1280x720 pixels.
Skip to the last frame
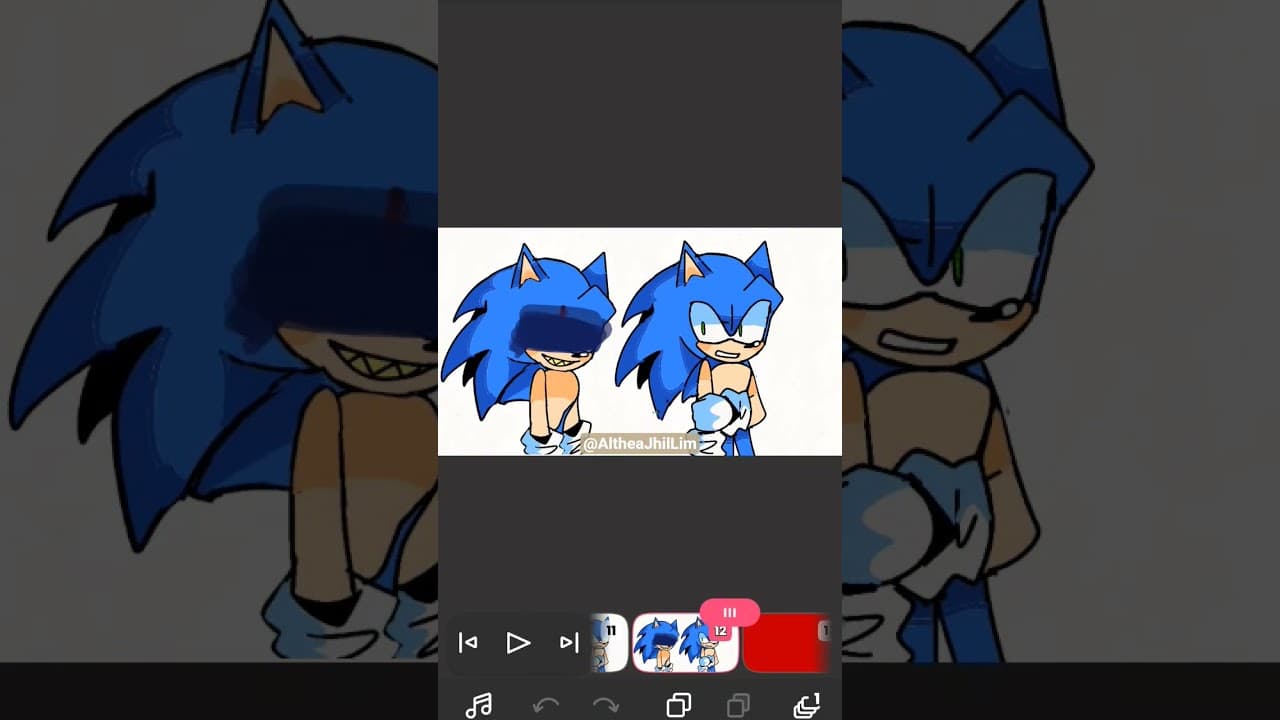569,643
